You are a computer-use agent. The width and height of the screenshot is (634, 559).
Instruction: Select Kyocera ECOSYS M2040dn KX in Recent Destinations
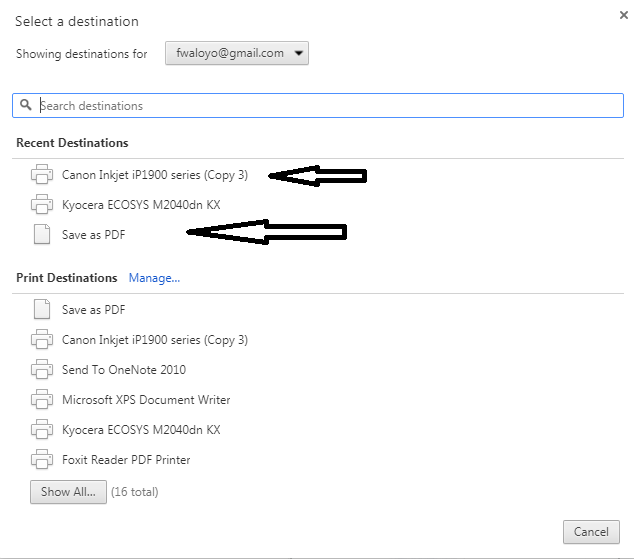(x=141, y=205)
